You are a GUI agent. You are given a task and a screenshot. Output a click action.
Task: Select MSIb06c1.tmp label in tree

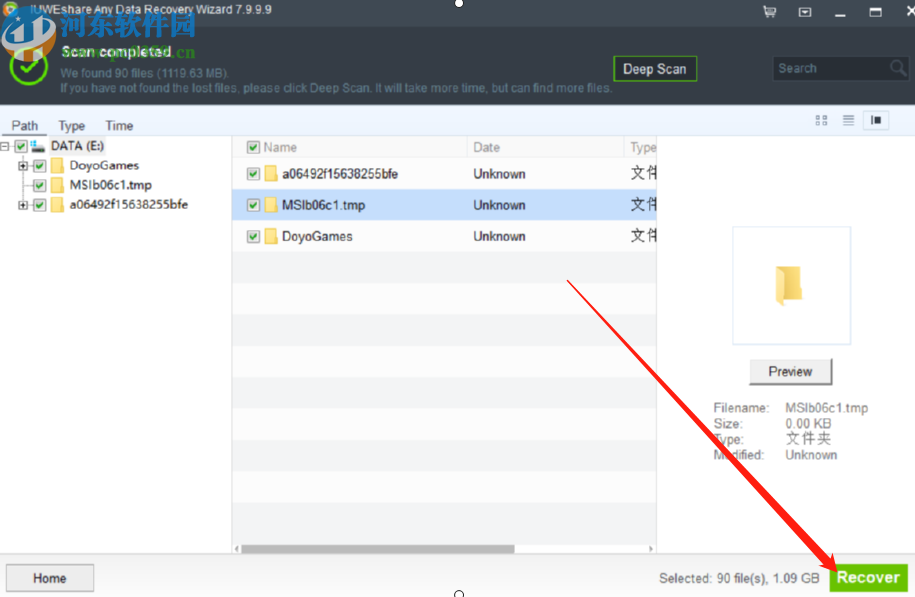(x=110, y=185)
